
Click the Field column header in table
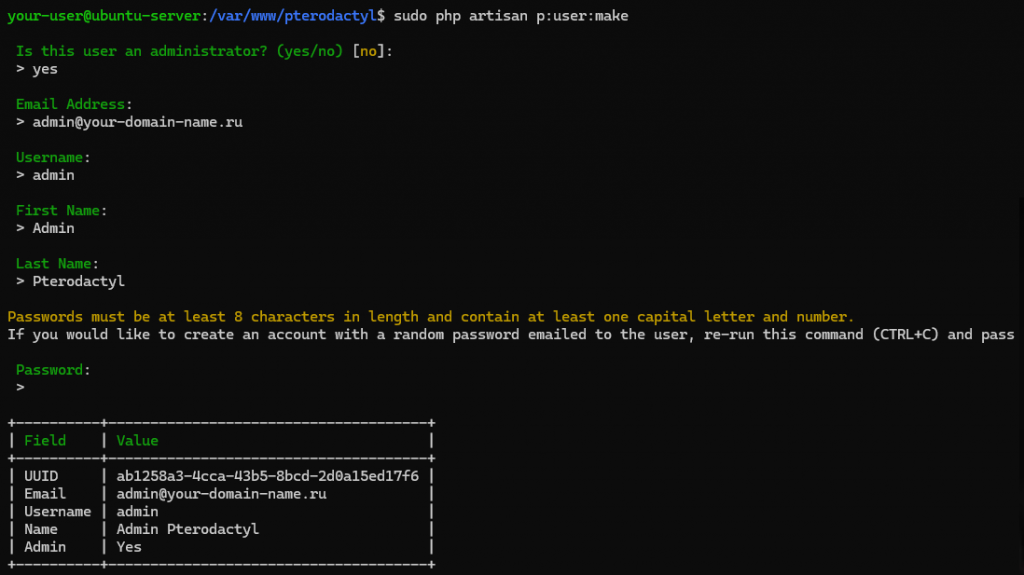tap(45, 440)
